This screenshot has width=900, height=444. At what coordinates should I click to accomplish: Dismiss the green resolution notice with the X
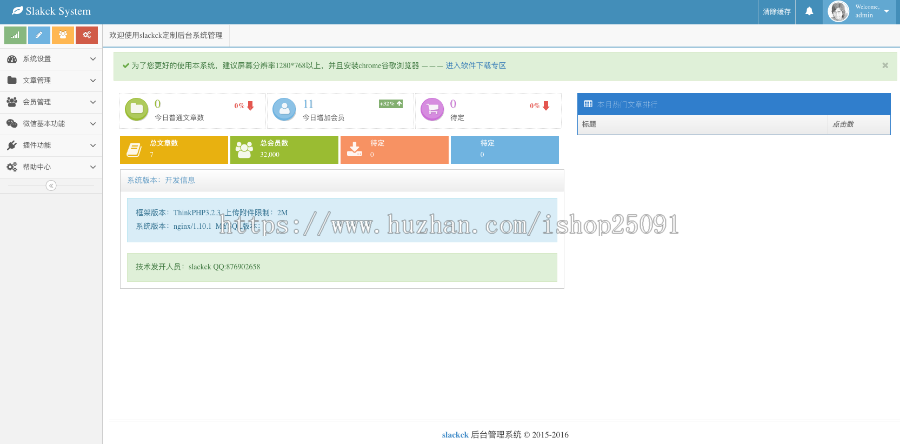pyautogui.click(x=885, y=65)
